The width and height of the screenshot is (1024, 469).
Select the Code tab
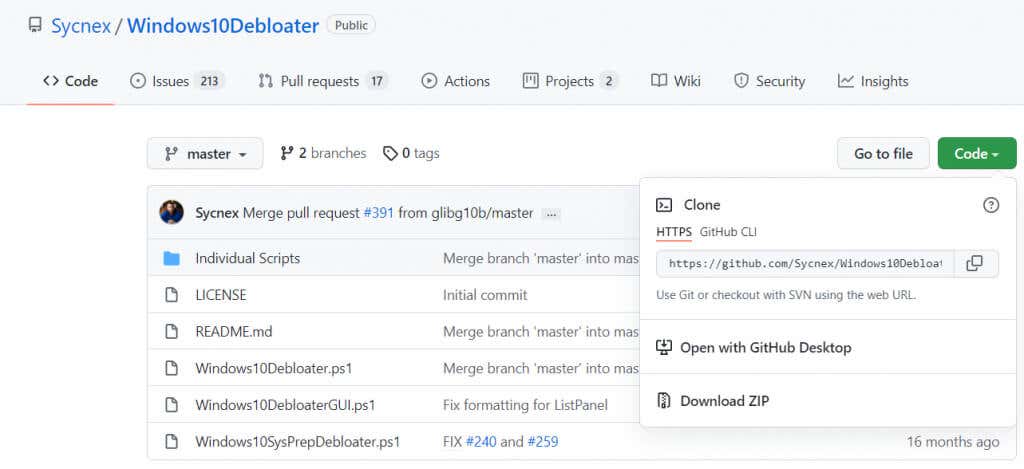tap(71, 81)
